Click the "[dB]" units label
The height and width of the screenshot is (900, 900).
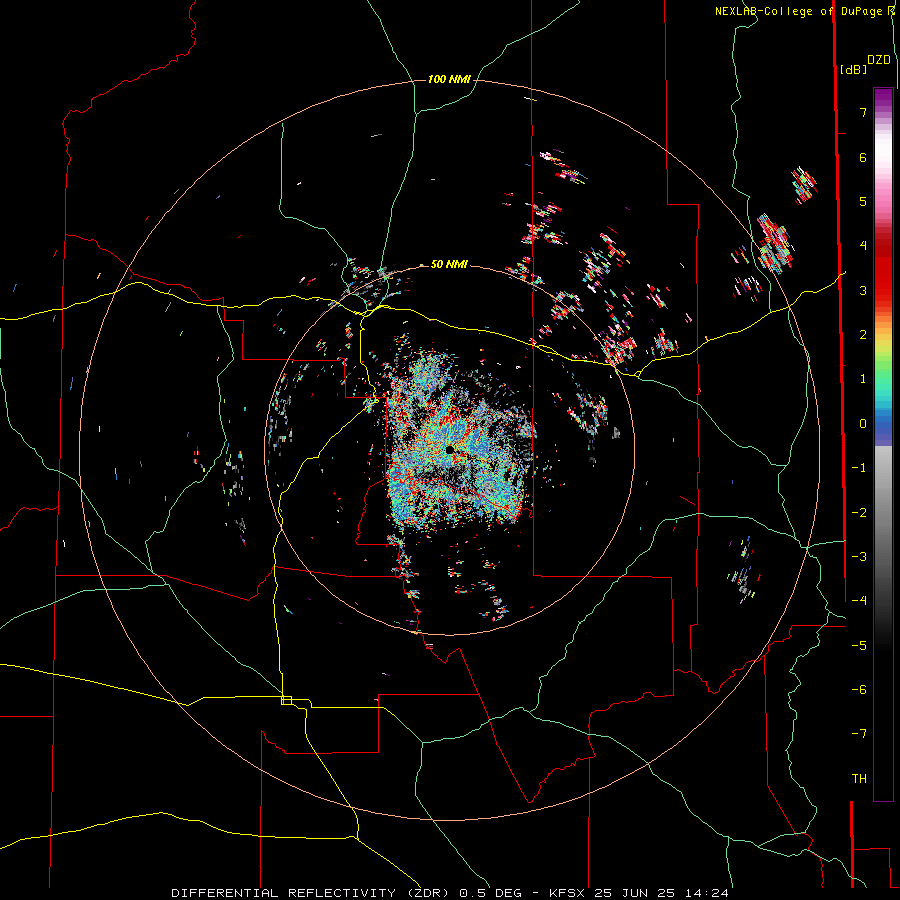point(853,69)
